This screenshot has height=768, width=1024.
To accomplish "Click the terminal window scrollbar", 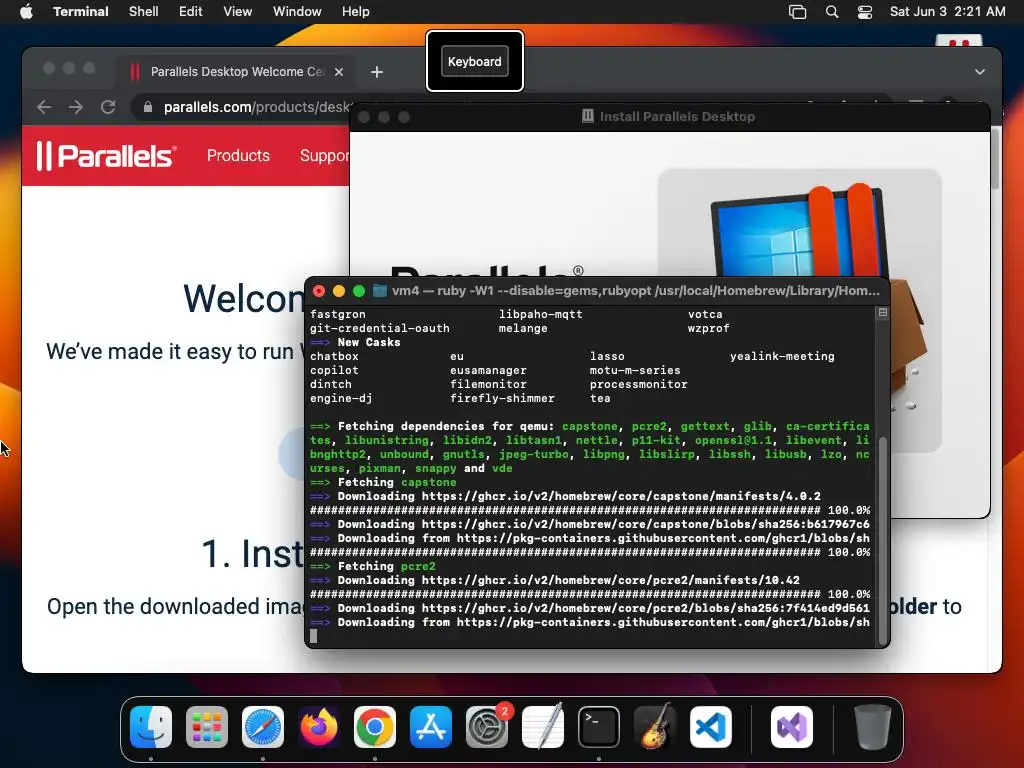I will [882, 539].
